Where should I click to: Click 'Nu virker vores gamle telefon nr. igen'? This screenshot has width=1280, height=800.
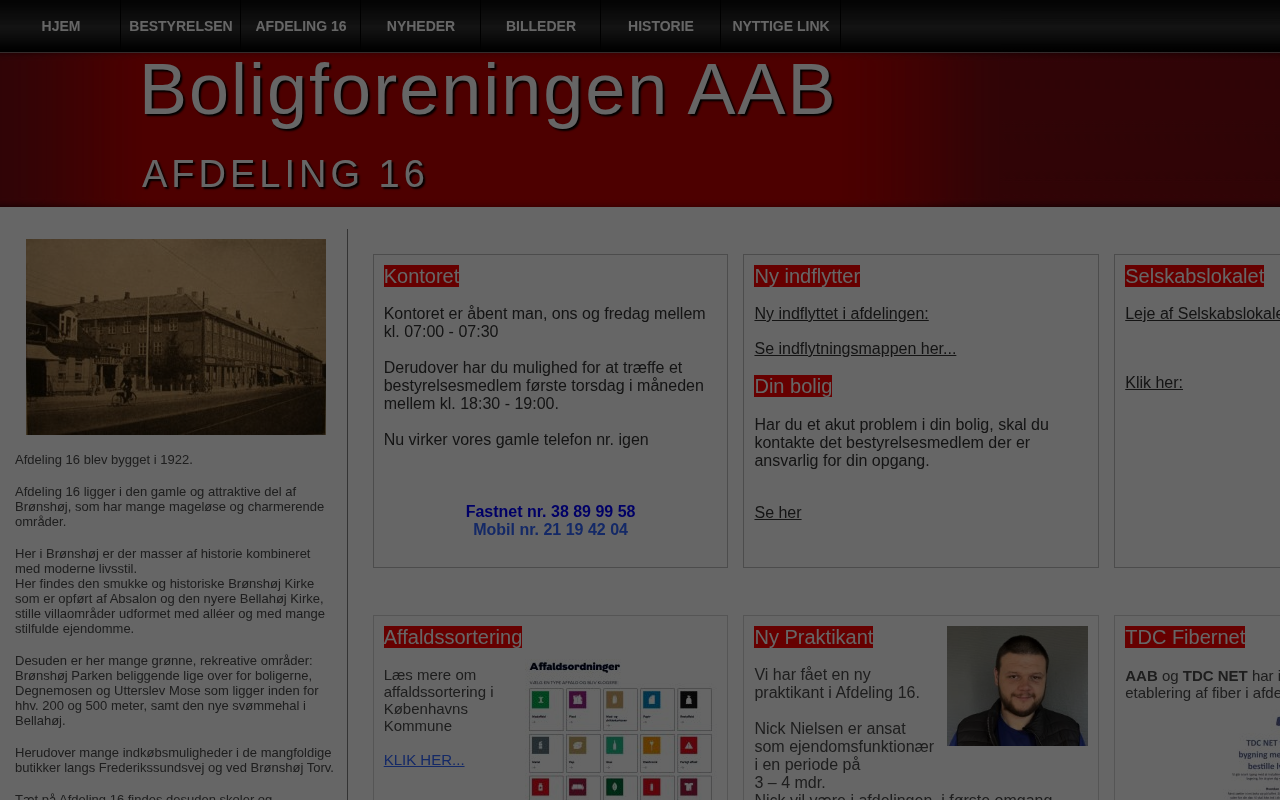516,440
